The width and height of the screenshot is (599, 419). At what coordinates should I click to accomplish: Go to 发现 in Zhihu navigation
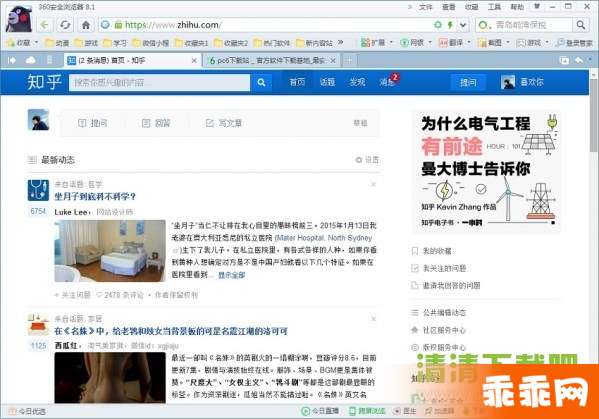[x=357, y=82]
